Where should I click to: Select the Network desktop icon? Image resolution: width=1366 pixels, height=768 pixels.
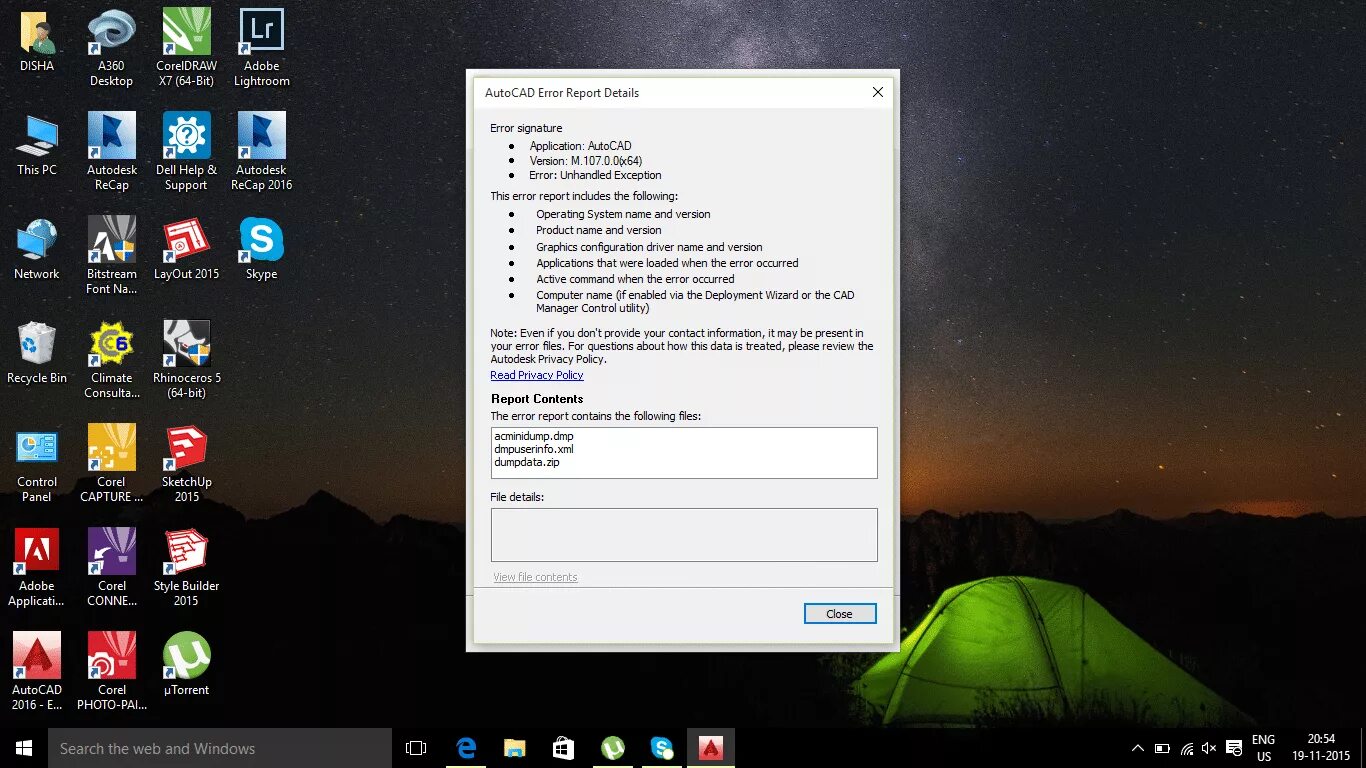pyautogui.click(x=37, y=250)
